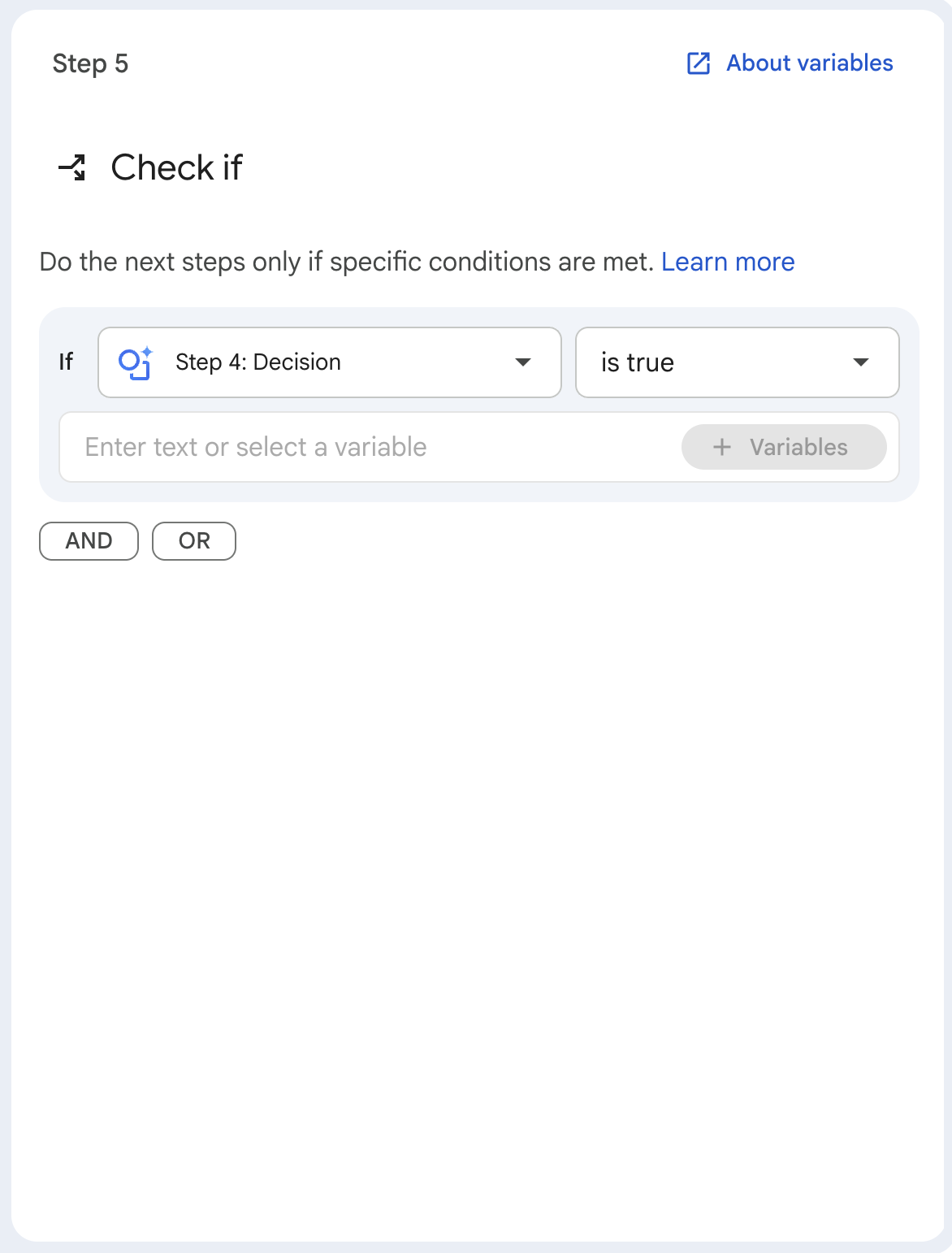Image resolution: width=952 pixels, height=1253 pixels.
Task: Click the external-link icon beside About variables
Action: [699, 63]
